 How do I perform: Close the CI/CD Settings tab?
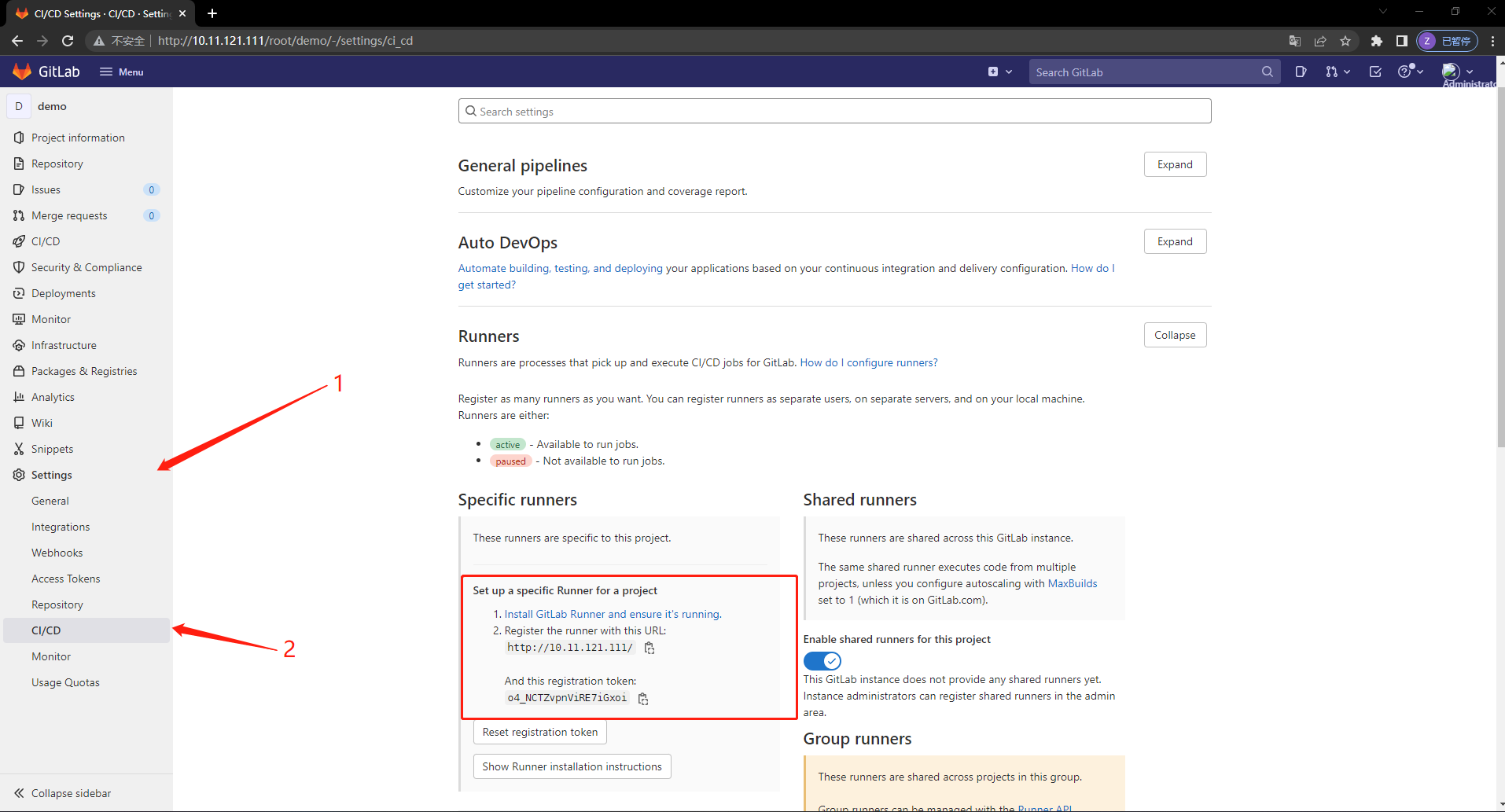click(182, 13)
